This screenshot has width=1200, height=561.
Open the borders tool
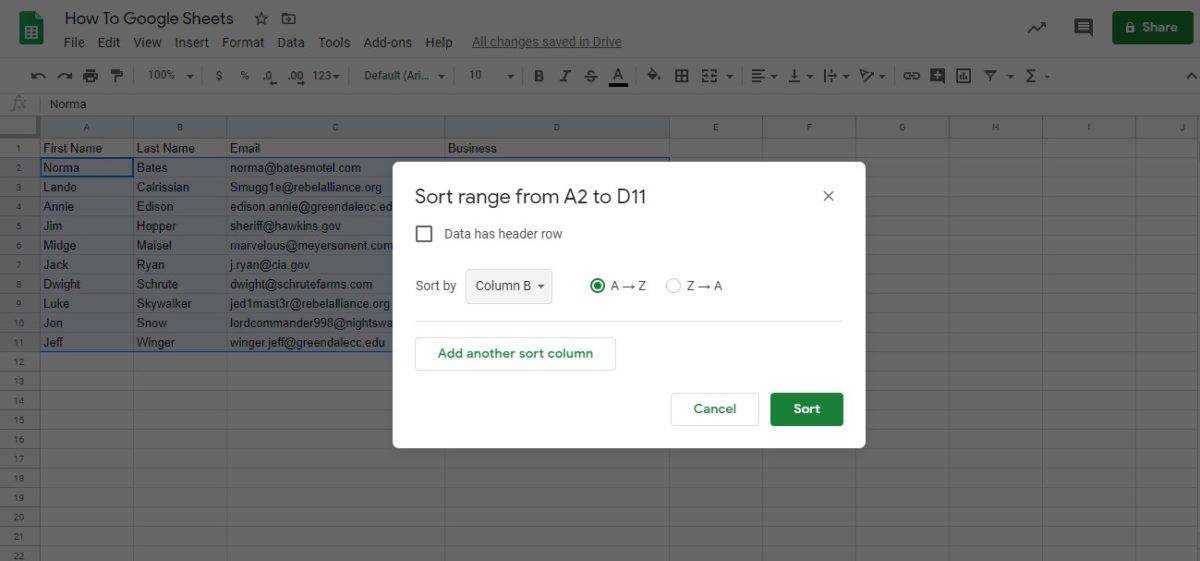pyautogui.click(x=682, y=76)
